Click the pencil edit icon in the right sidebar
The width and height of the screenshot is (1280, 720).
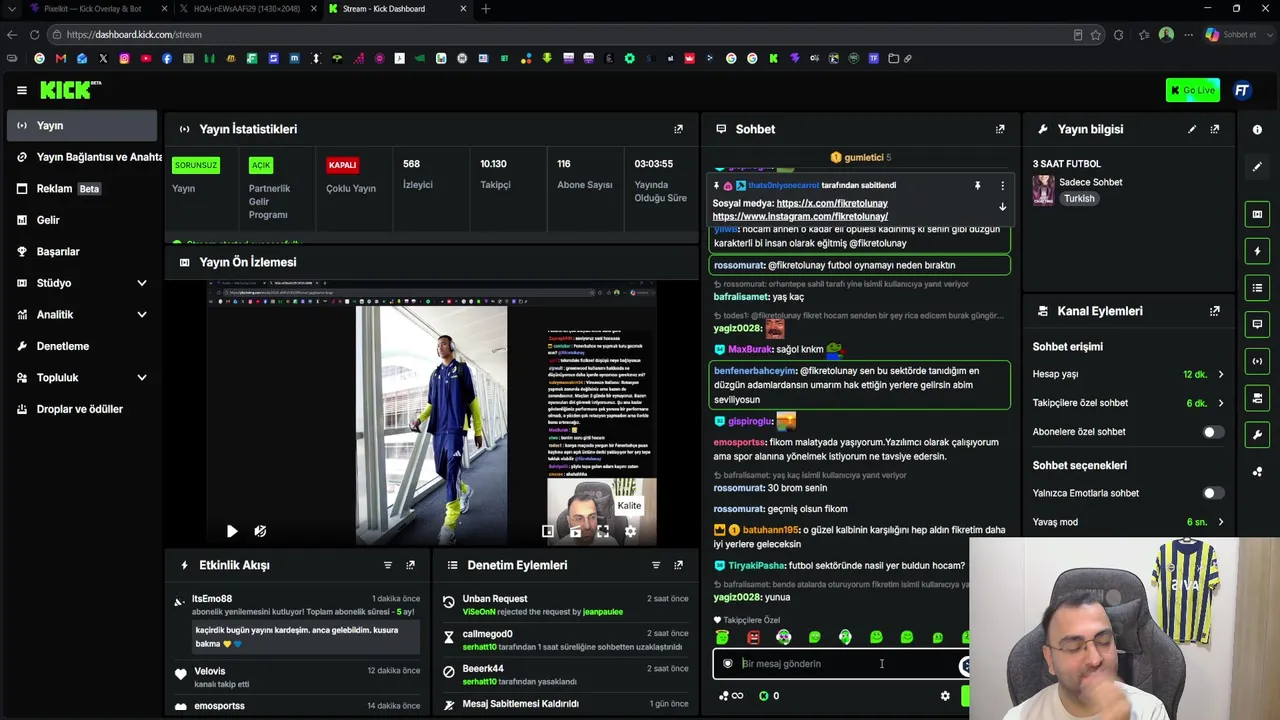1257,167
